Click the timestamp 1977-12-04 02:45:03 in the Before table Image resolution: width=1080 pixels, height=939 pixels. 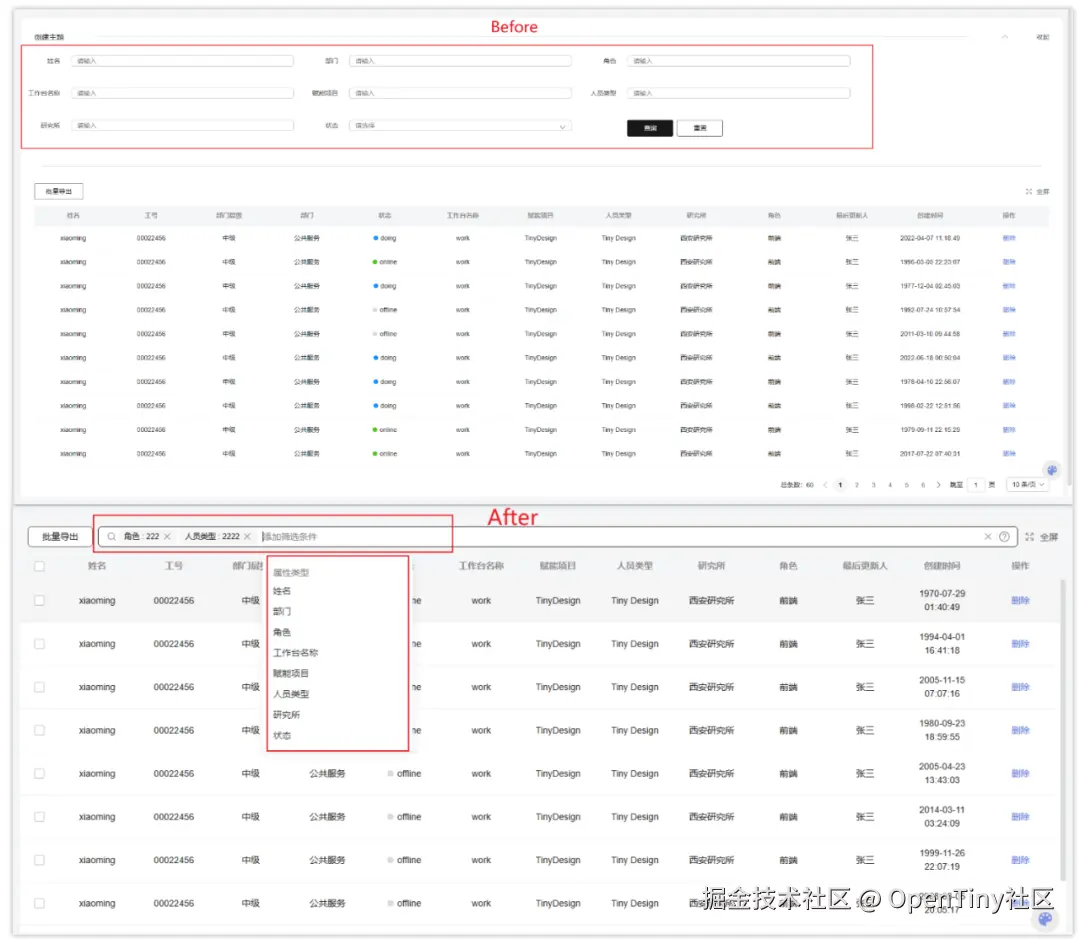click(x=930, y=286)
